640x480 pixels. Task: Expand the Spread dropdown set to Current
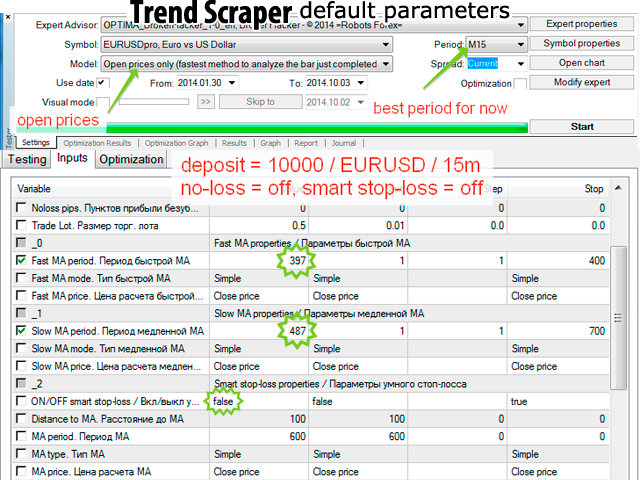coord(520,64)
